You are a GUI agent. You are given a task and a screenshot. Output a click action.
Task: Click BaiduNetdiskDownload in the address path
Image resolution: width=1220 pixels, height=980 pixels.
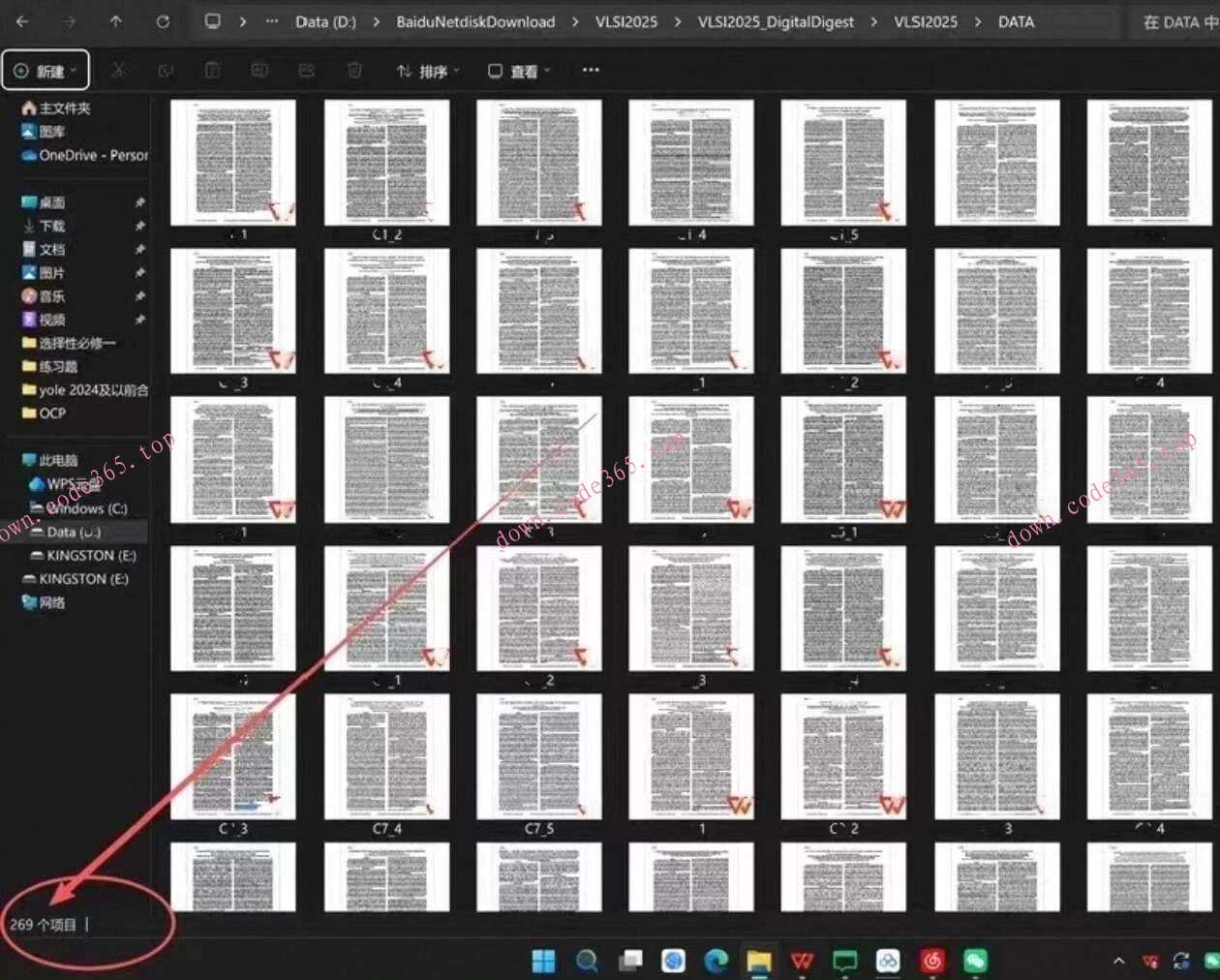(x=475, y=21)
